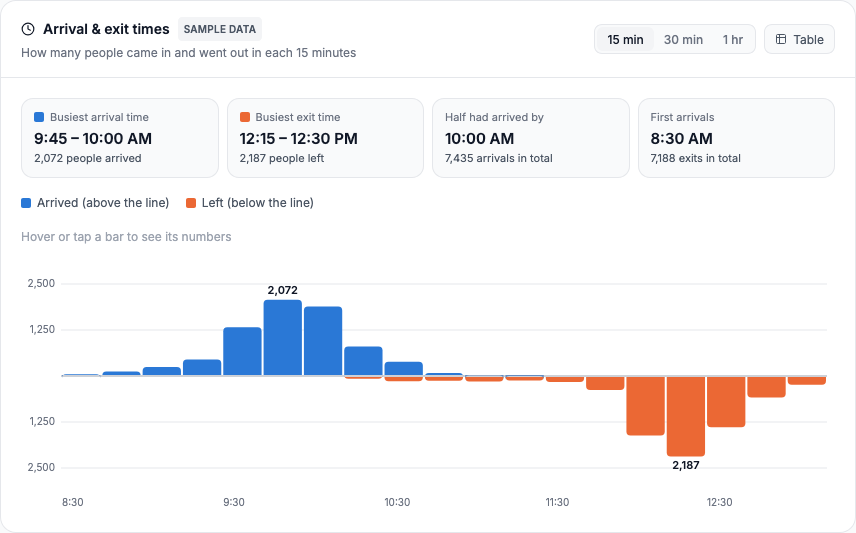Image resolution: width=856 pixels, height=533 pixels.
Task: Click the tallest blue bar labeled 2,072
Action: tap(283, 337)
